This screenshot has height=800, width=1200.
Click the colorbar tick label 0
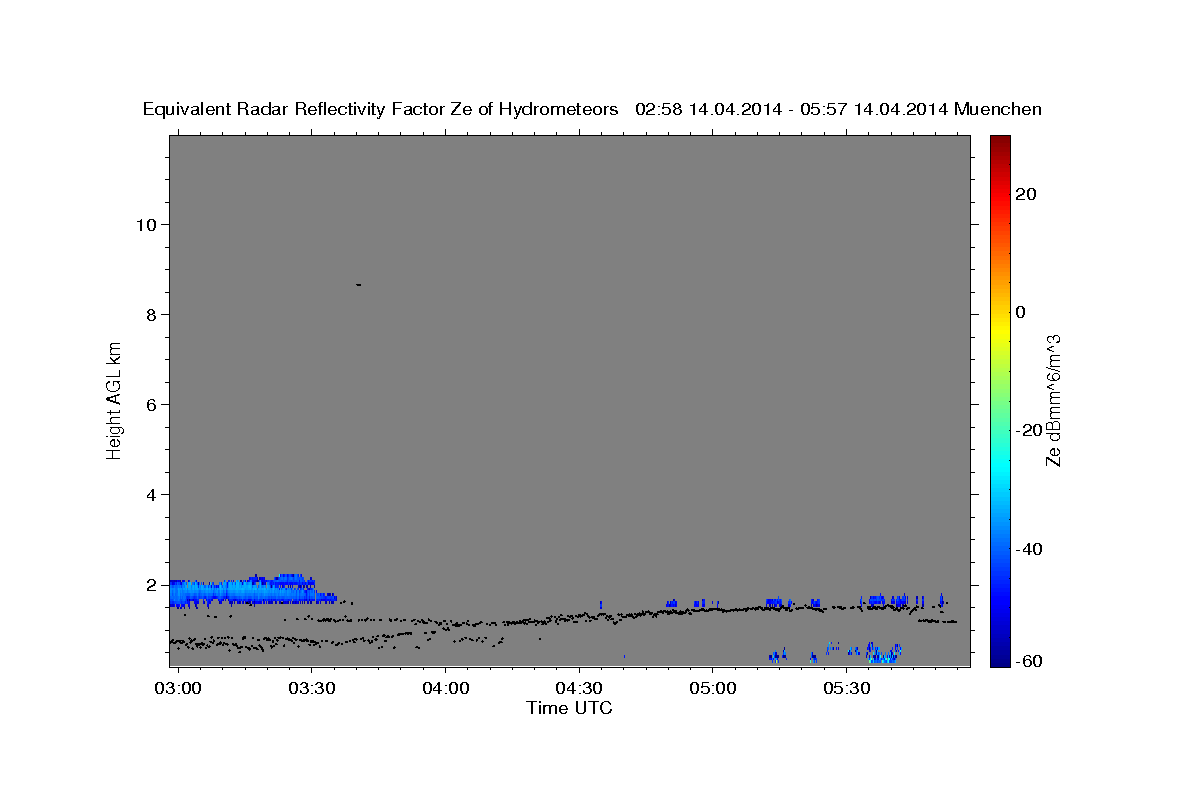(x=1020, y=312)
